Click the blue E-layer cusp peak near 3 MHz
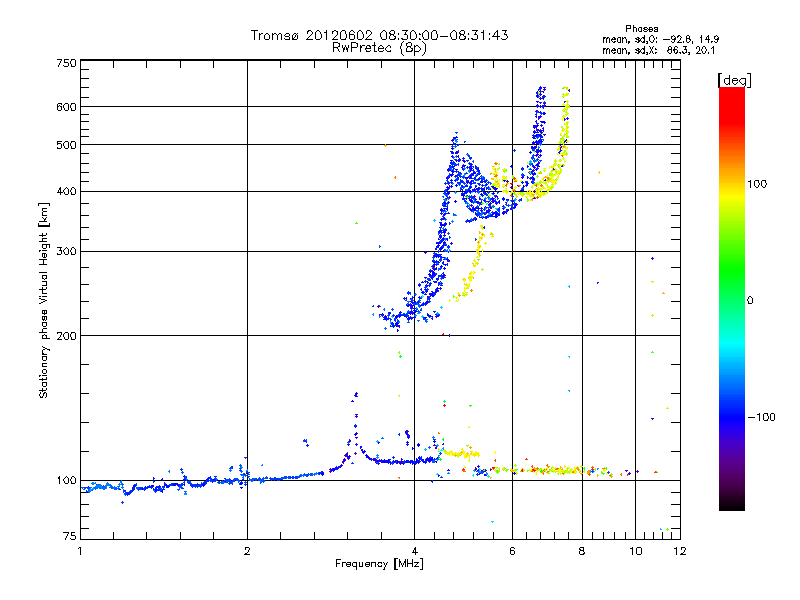Image resolution: width=800 pixels, height=600 pixels. click(x=356, y=394)
